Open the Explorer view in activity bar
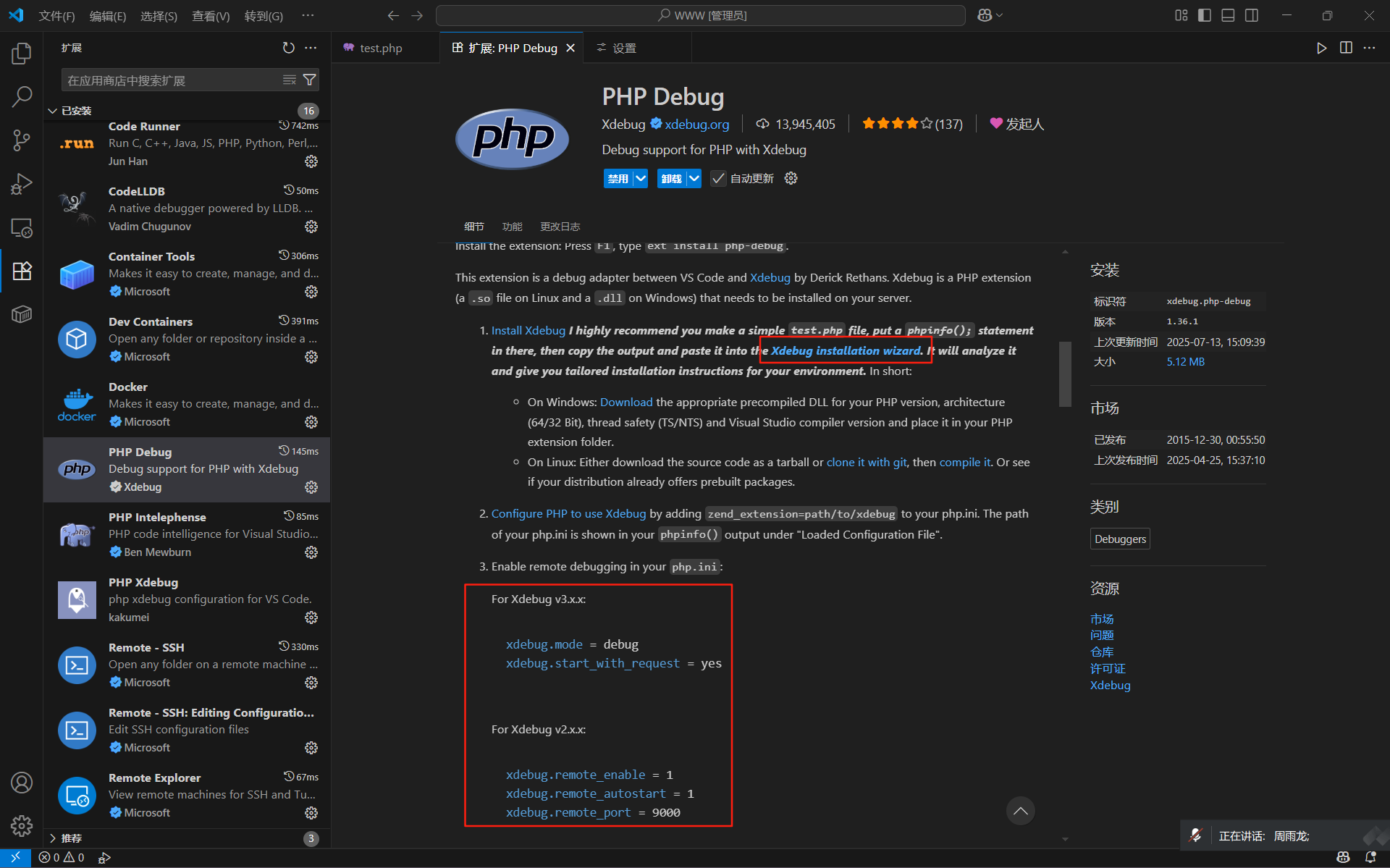1390x868 pixels. (x=22, y=53)
